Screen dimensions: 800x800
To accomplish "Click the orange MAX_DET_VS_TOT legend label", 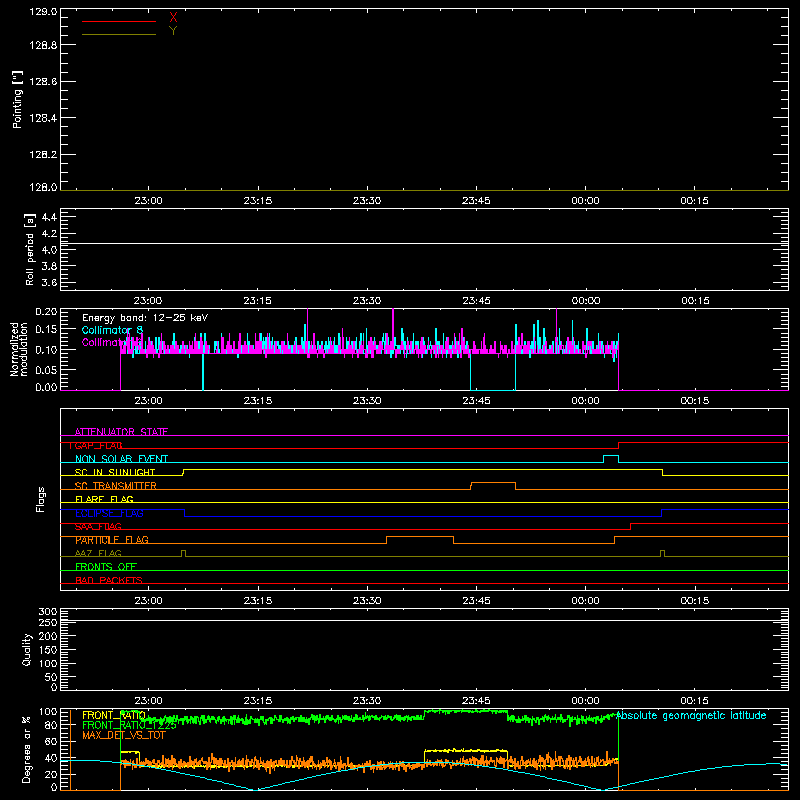I will pos(123,735).
